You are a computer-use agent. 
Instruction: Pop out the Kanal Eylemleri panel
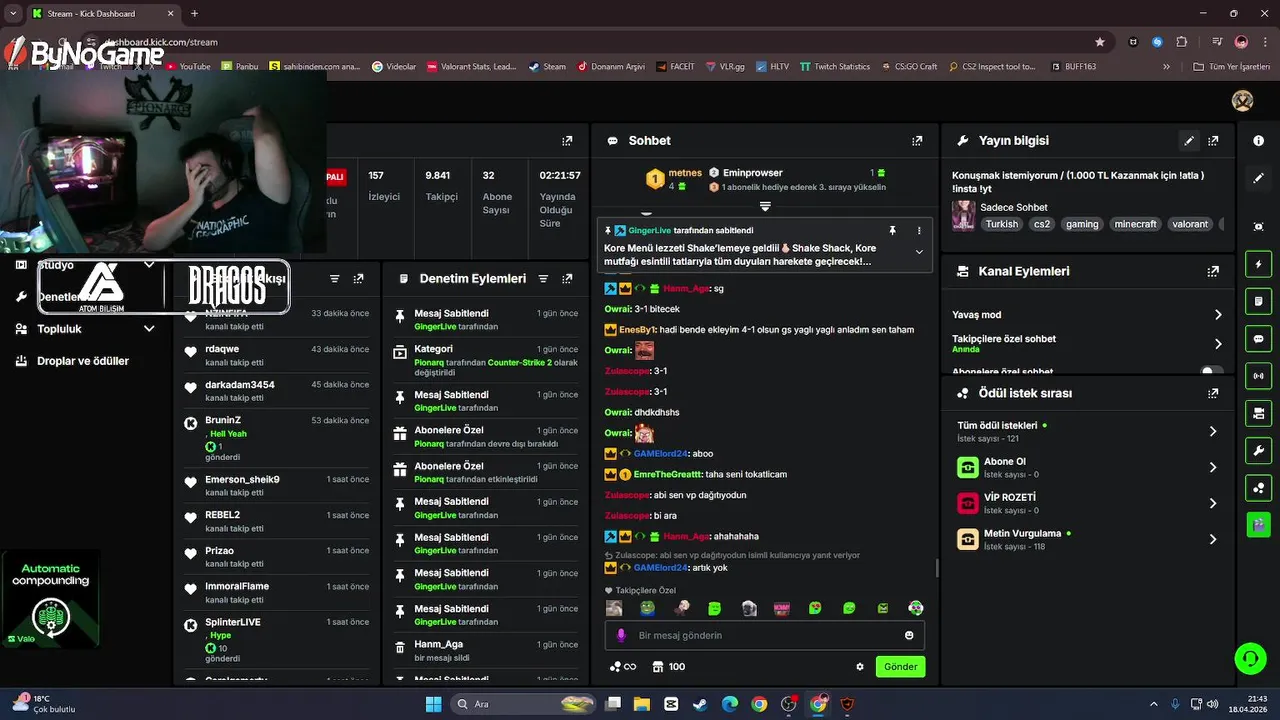tap(1213, 271)
